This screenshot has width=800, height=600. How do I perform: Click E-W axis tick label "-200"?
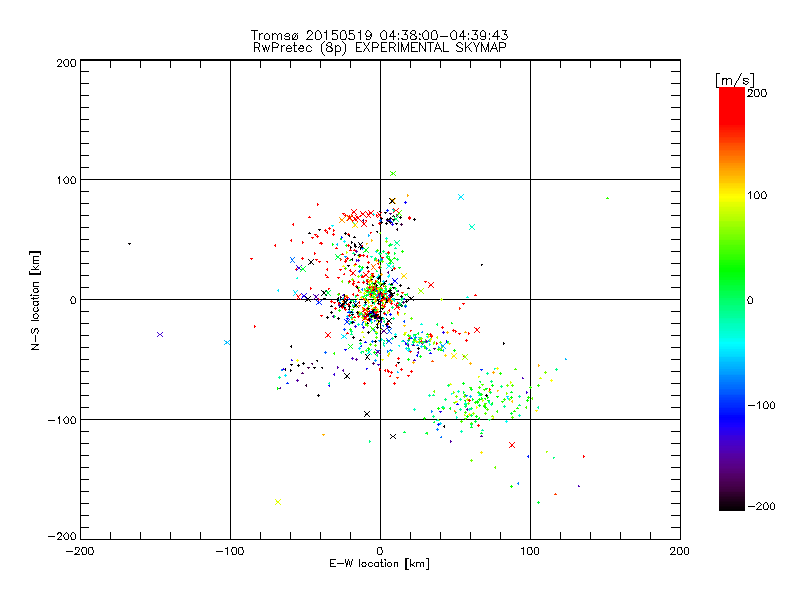pyautogui.click(x=80, y=552)
